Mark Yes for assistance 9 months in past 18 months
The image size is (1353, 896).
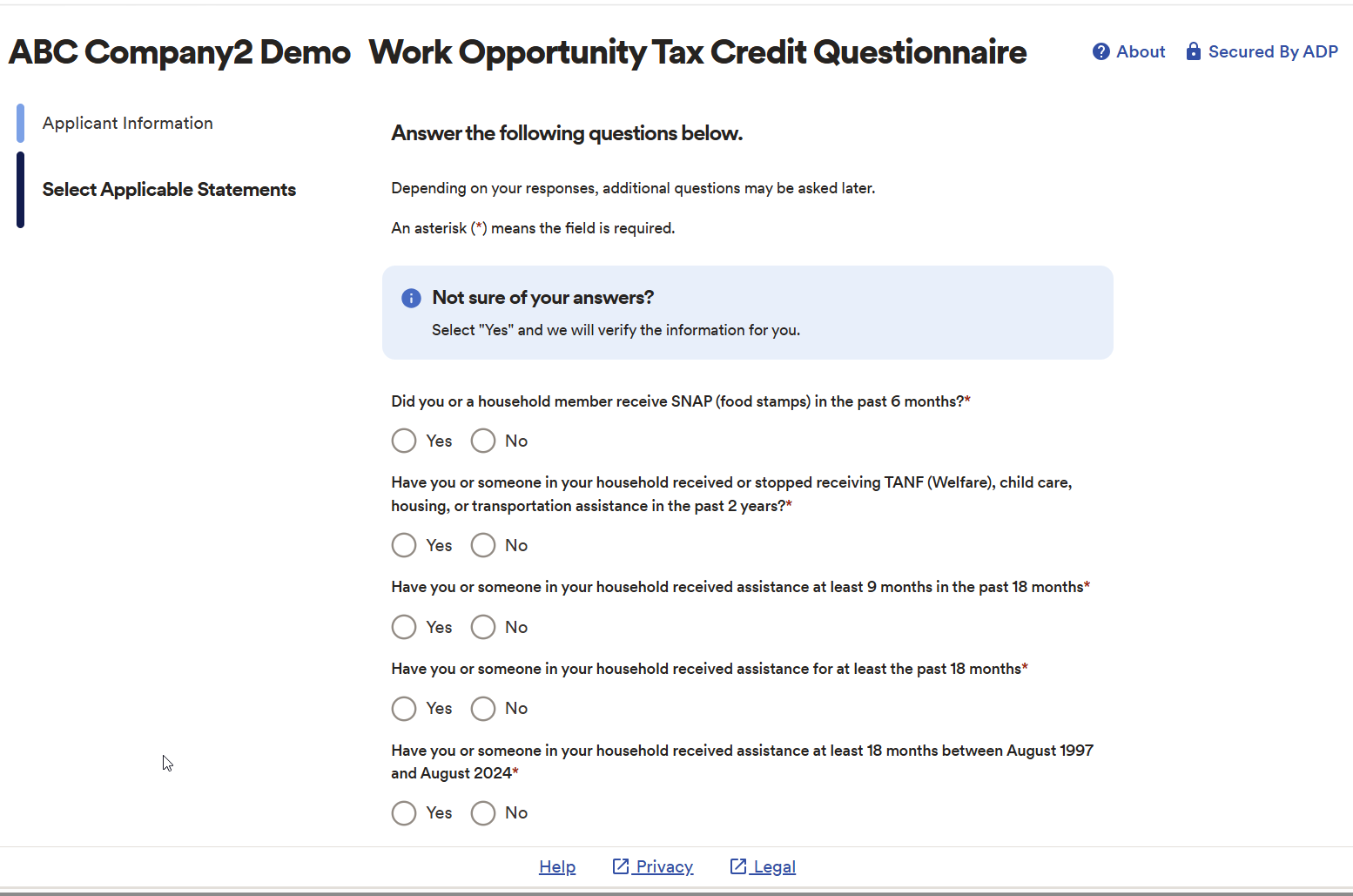404,627
